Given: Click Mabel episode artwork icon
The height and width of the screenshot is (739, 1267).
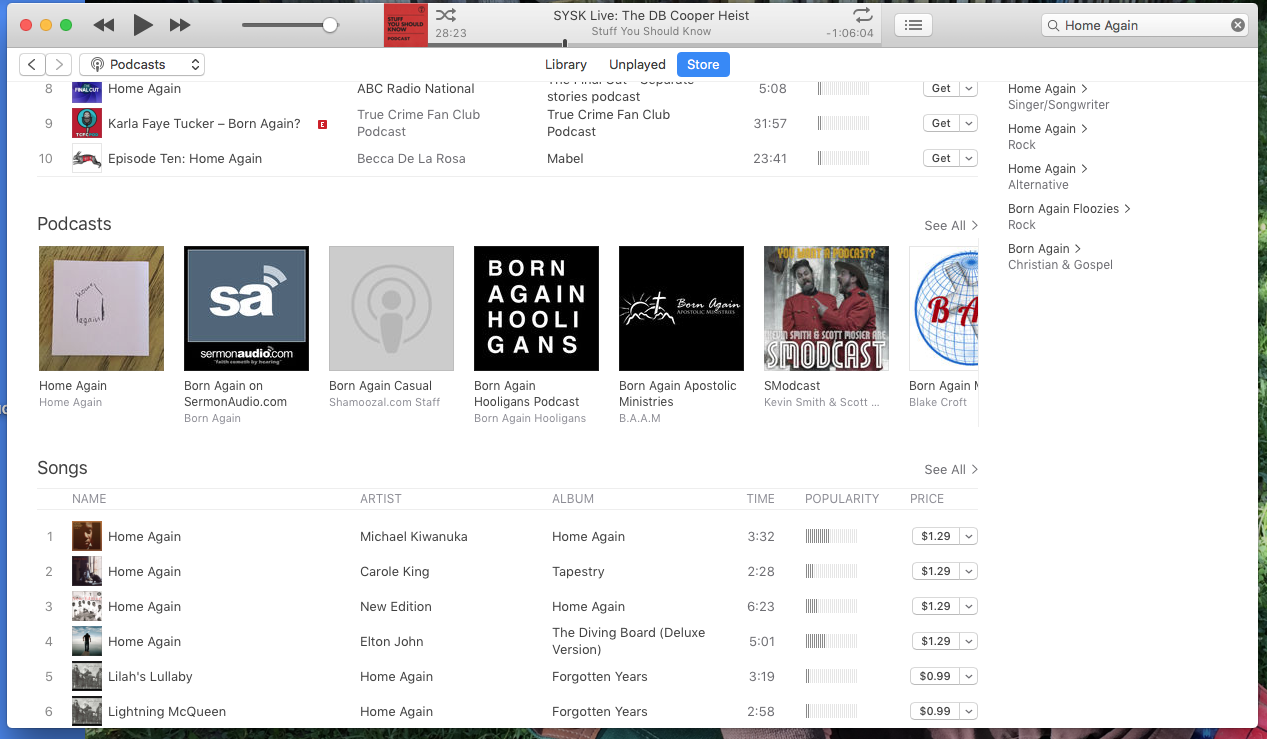Looking at the screenshot, I should (87, 158).
